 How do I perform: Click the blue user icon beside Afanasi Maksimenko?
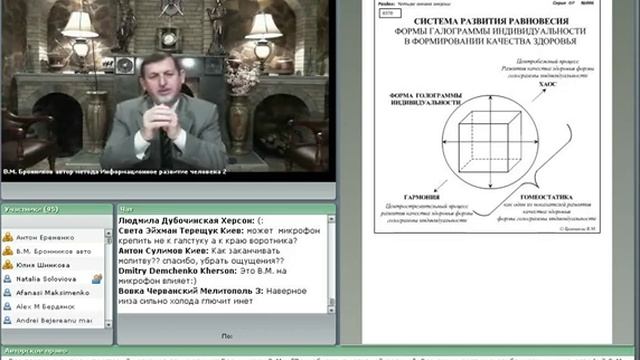(8, 293)
